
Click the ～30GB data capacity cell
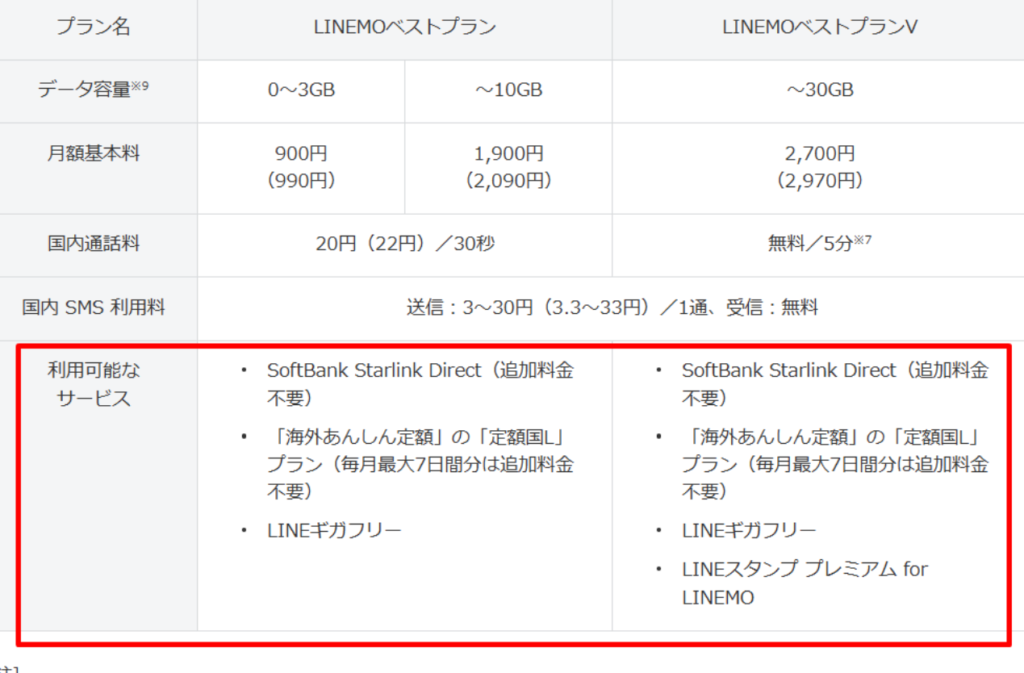820,89
